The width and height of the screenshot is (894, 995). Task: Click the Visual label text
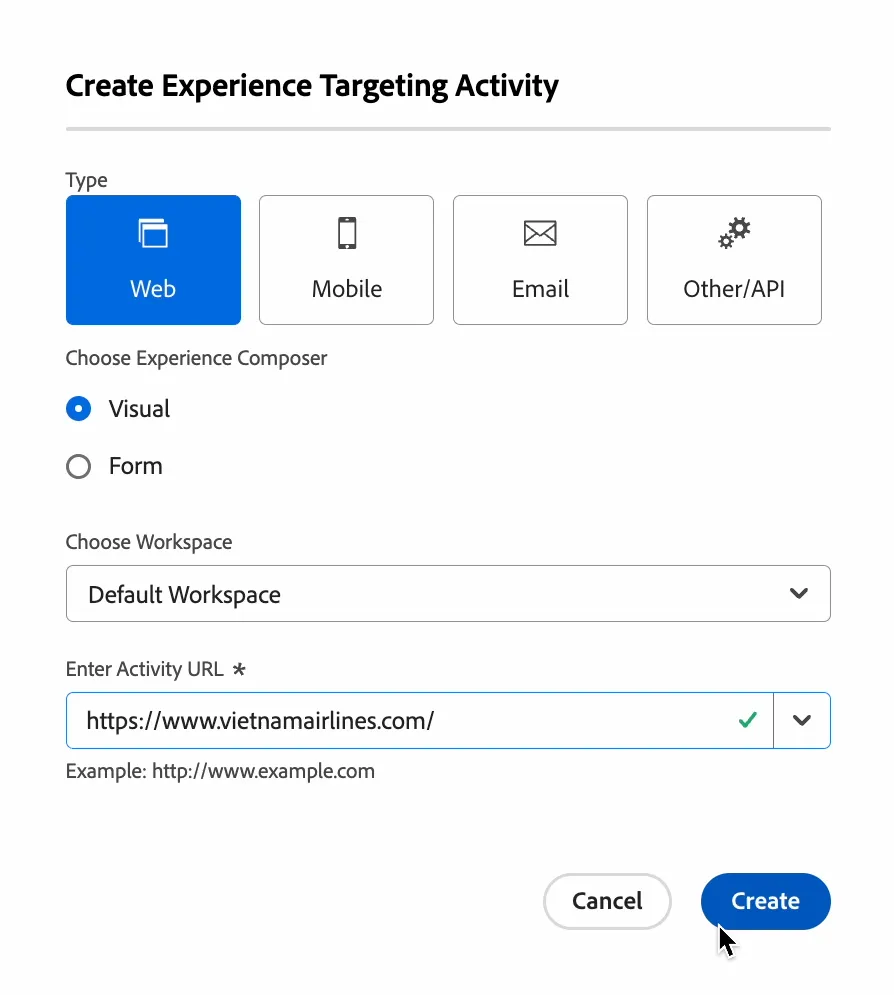(x=140, y=409)
